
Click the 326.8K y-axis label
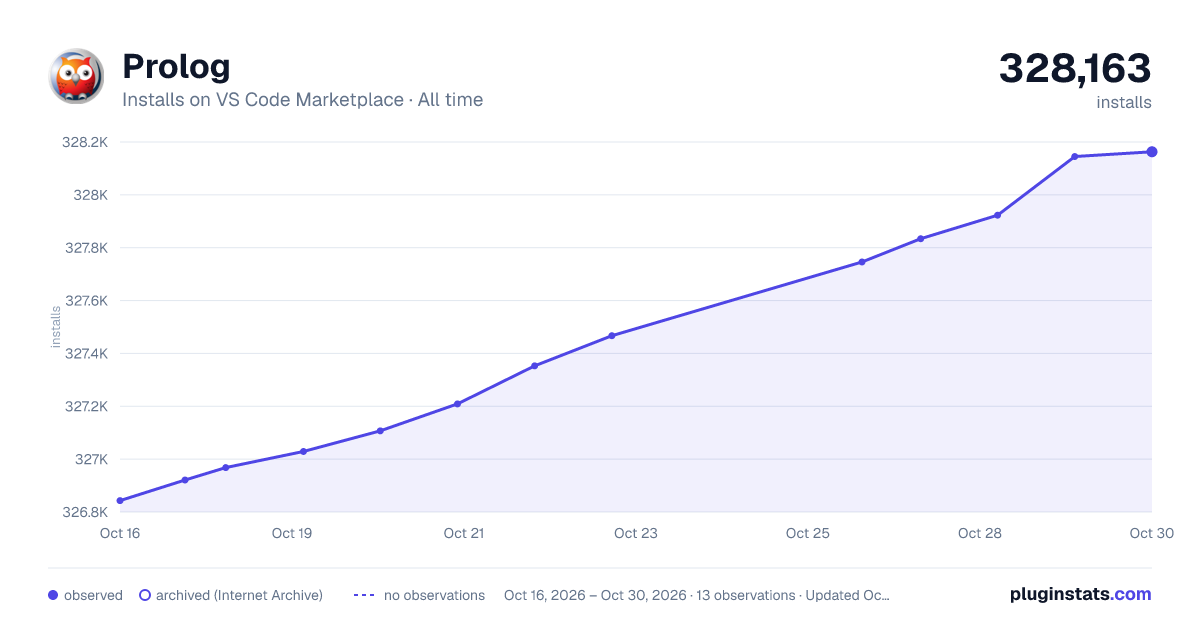pyautogui.click(x=85, y=513)
